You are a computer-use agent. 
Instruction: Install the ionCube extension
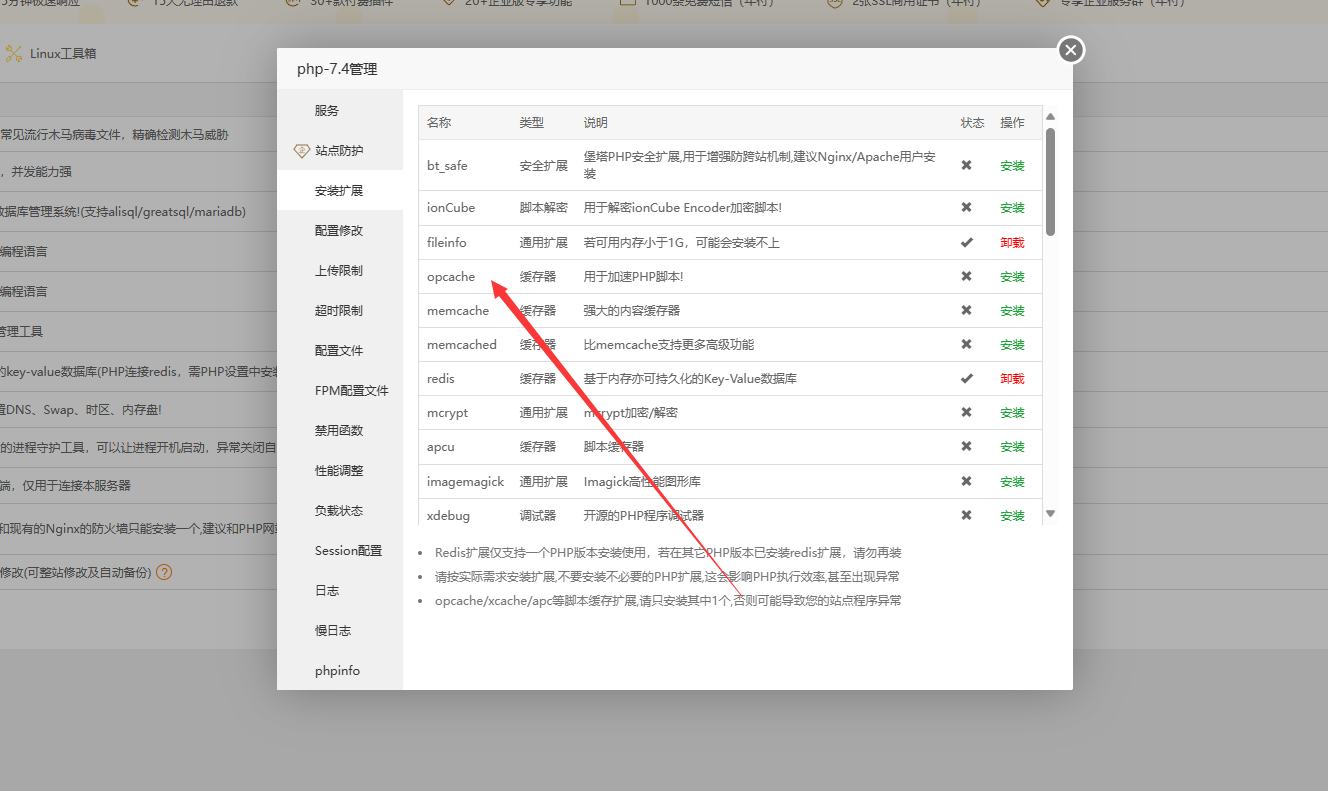coord(1012,208)
